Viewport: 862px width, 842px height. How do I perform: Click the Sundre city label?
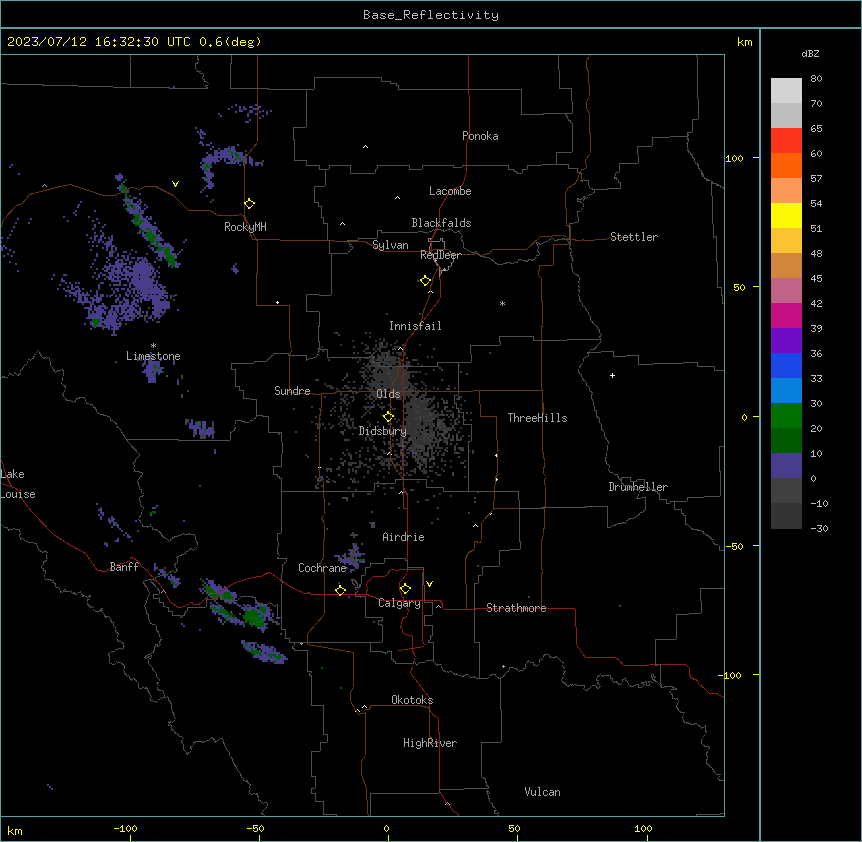(x=292, y=391)
